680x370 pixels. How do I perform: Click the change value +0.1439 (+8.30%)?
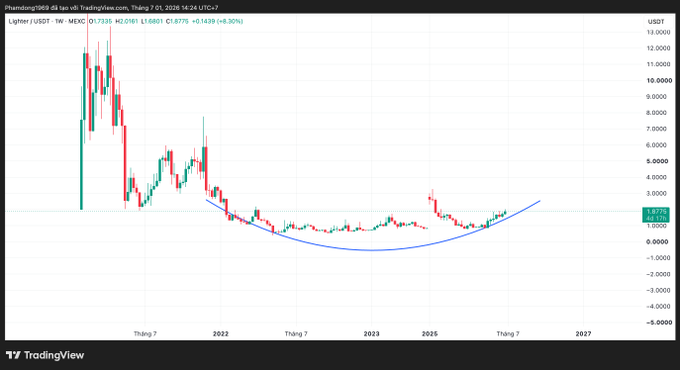tap(217, 21)
